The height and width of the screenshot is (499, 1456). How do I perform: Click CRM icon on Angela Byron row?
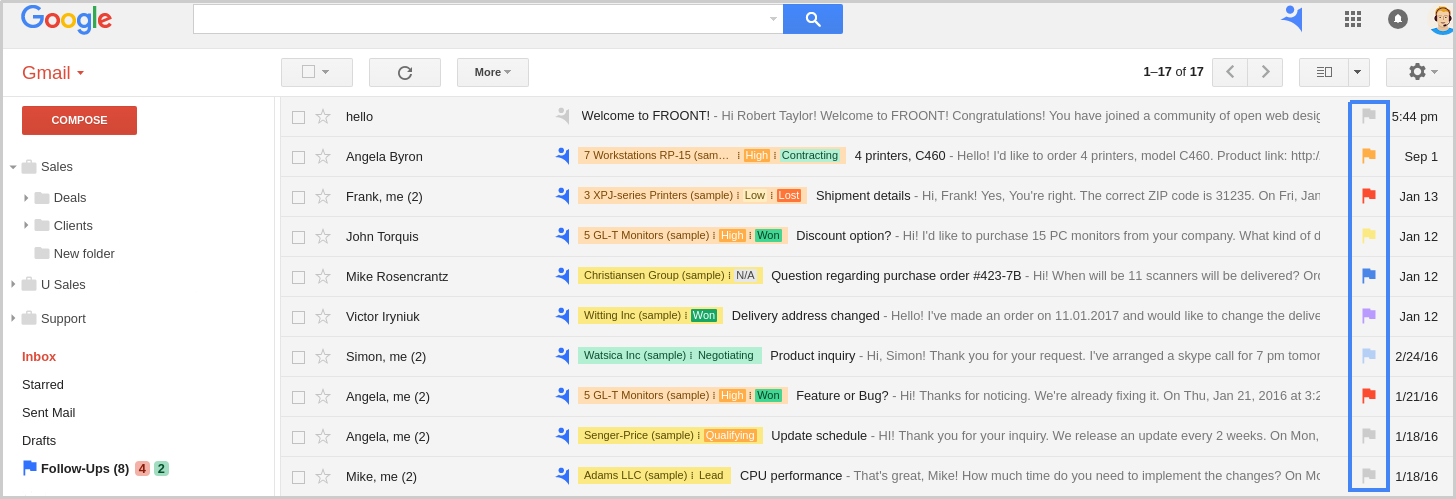coord(562,156)
